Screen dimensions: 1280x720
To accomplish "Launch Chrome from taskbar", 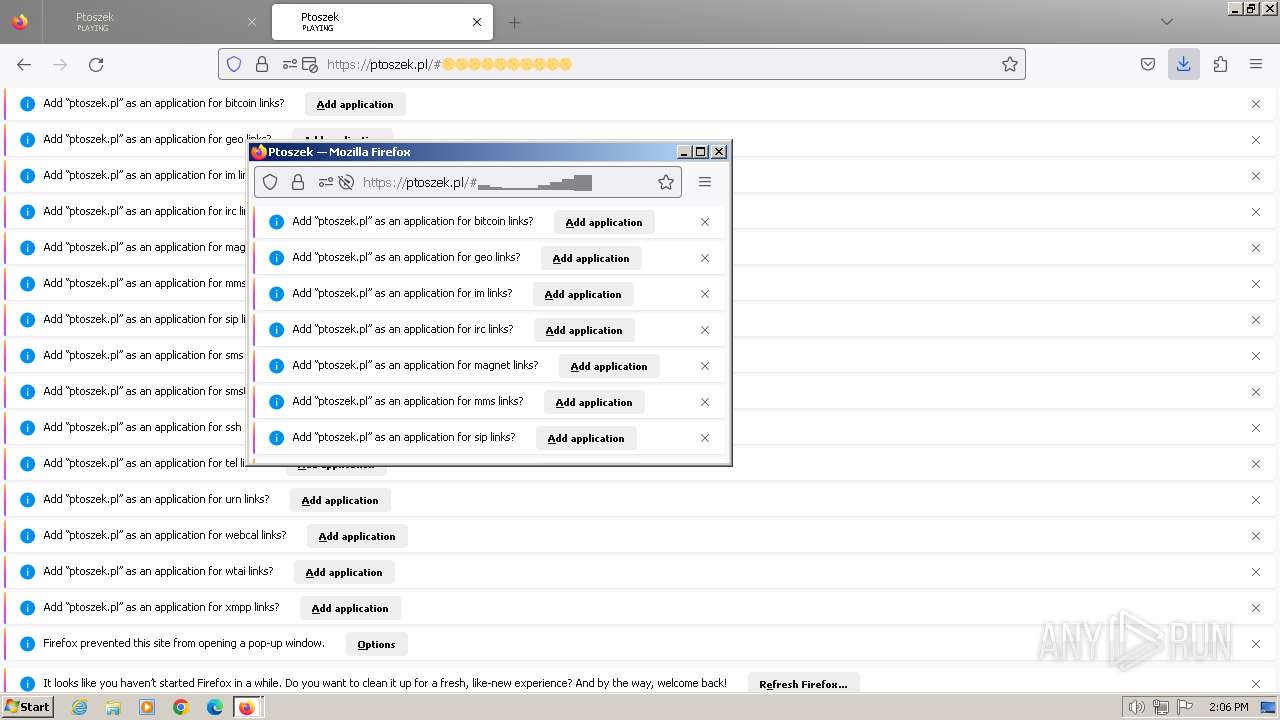I will click(181, 707).
